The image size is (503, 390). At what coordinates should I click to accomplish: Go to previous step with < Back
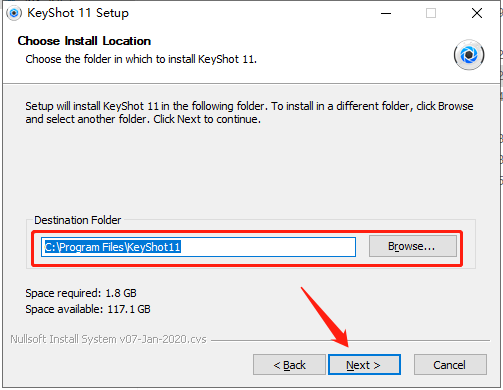[x=289, y=365]
